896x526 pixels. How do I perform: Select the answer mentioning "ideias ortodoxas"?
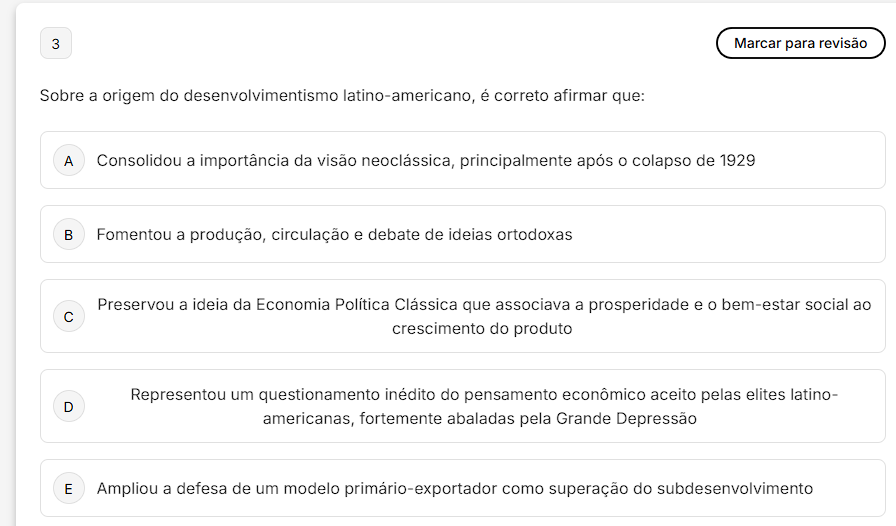[x=334, y=235]
